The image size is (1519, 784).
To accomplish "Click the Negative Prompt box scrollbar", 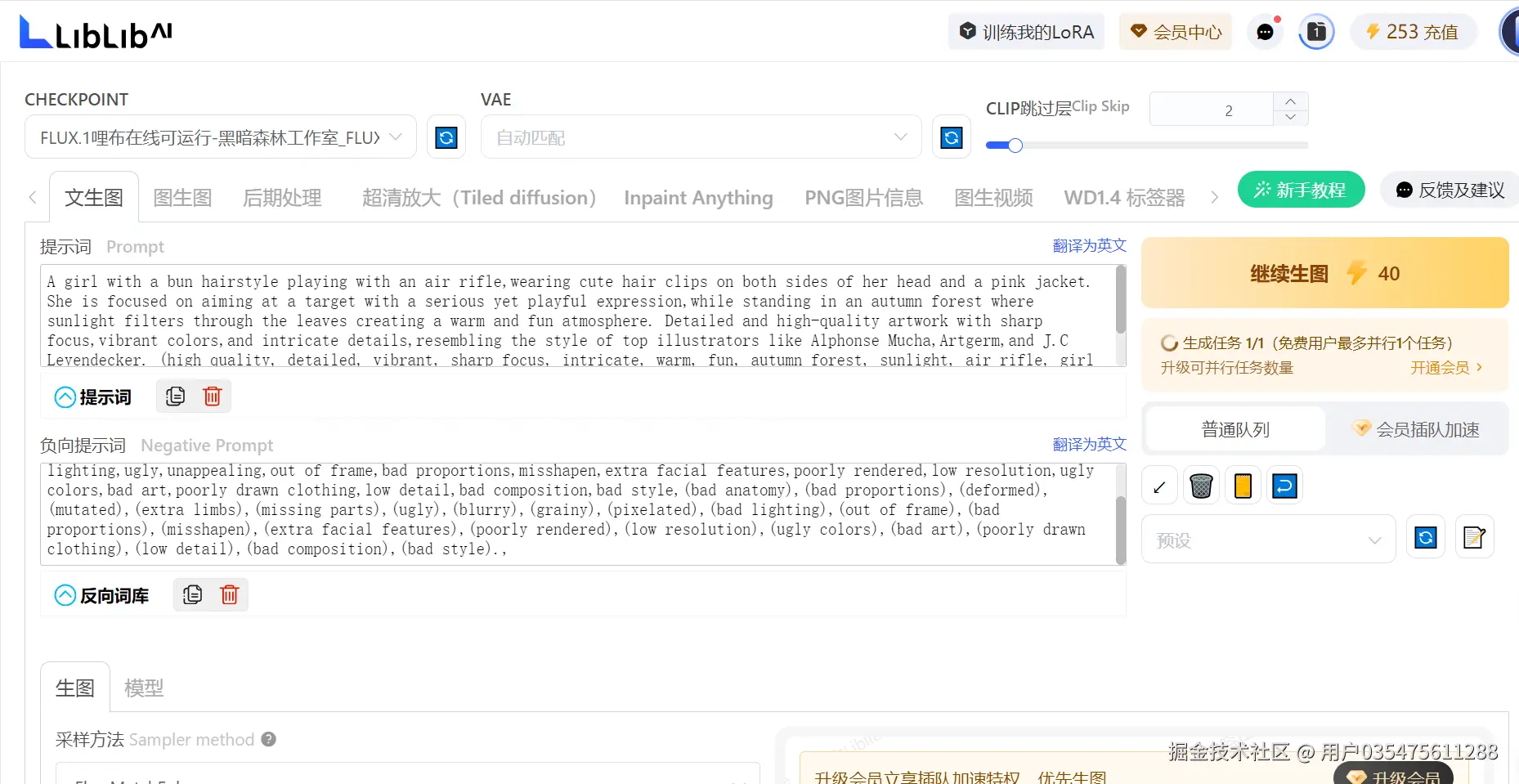I will tap(1121, 531).
